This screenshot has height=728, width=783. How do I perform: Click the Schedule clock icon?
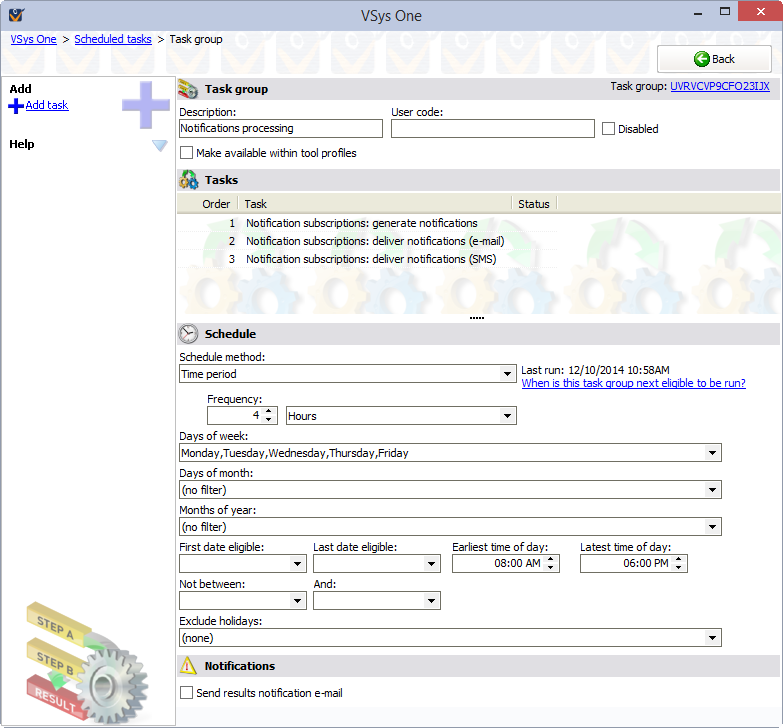[188, 334]
